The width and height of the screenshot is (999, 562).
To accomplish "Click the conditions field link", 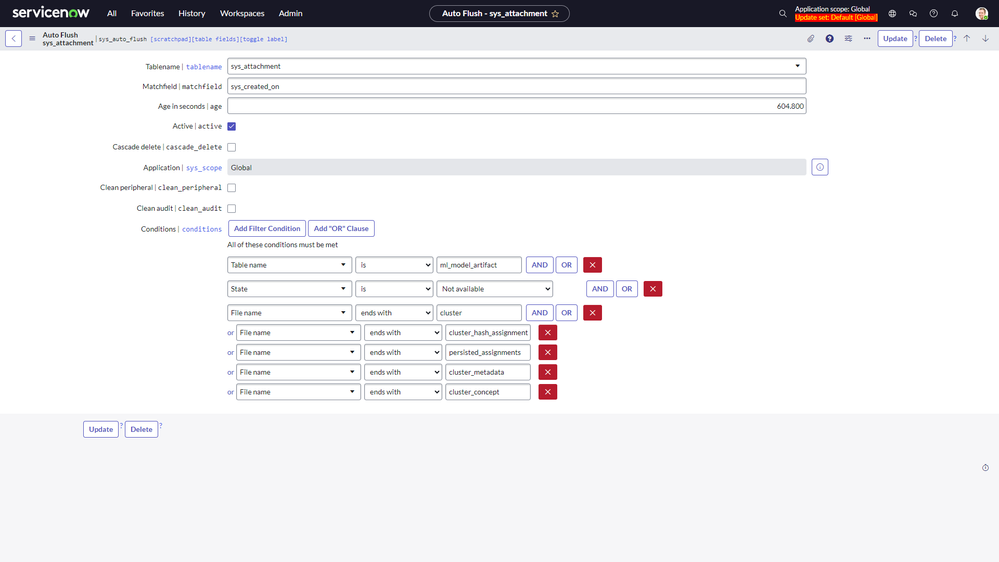I will point(202,229).
